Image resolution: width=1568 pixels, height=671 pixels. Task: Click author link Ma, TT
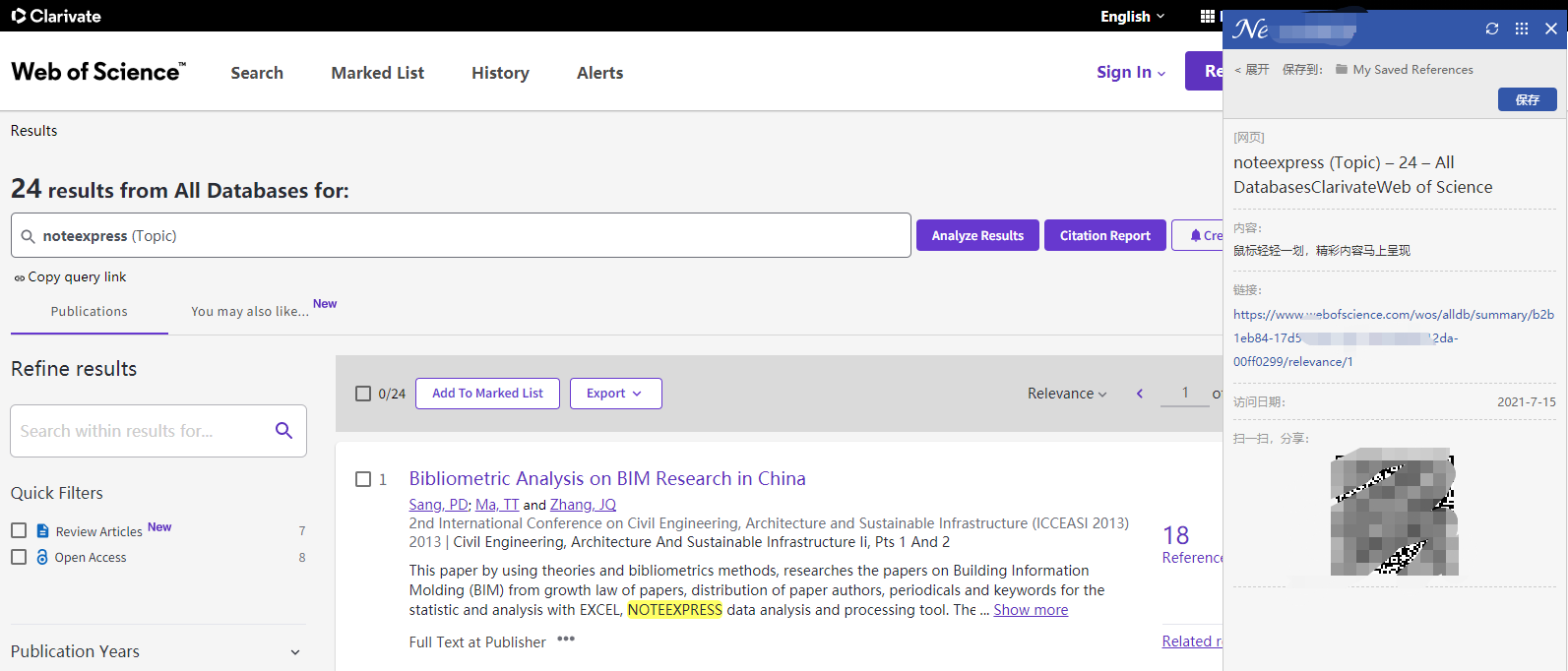[x=497, y=505]
